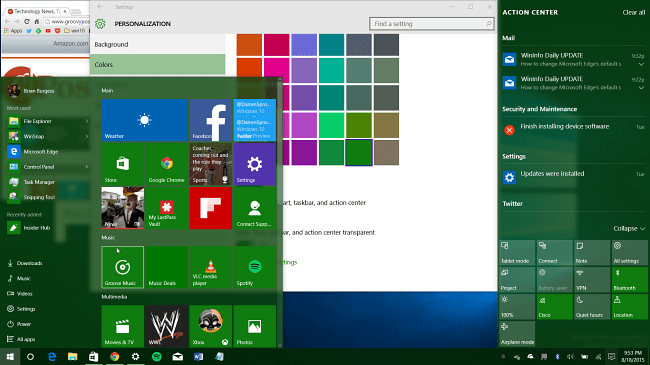
Task: Open the News photo tile
Action: [123, 208]
